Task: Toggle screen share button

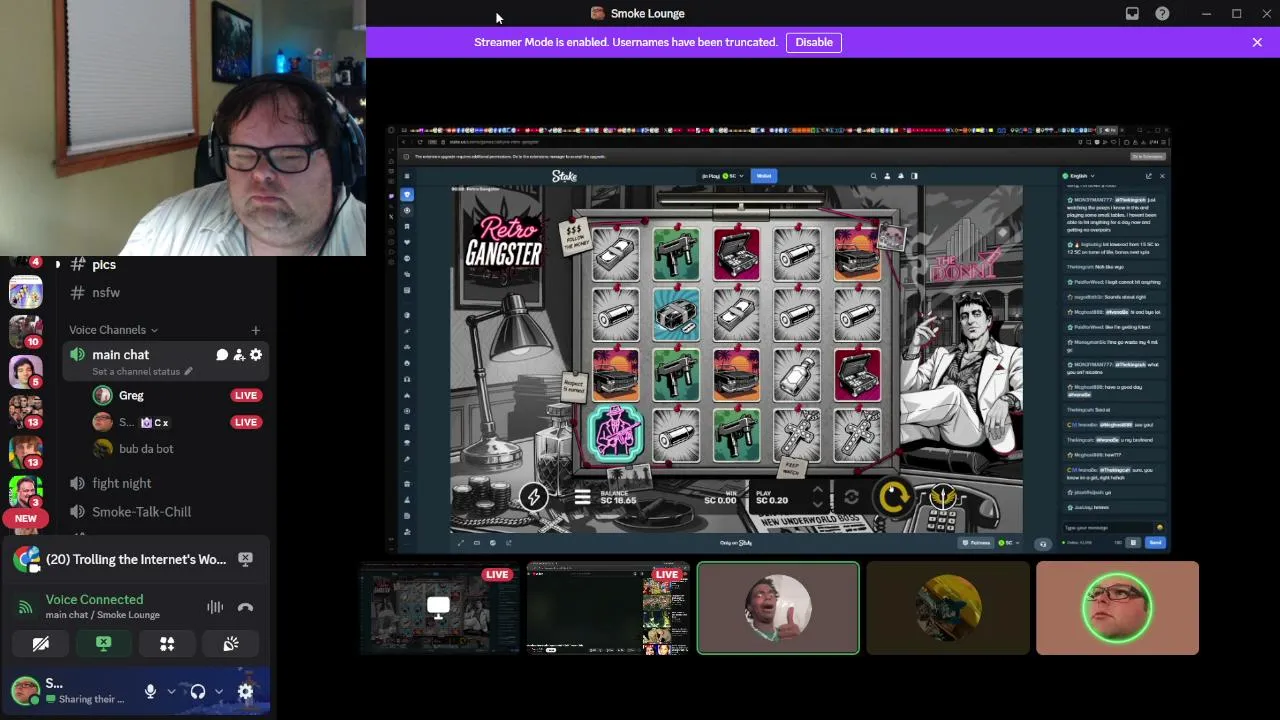Action: pos(104,644)
